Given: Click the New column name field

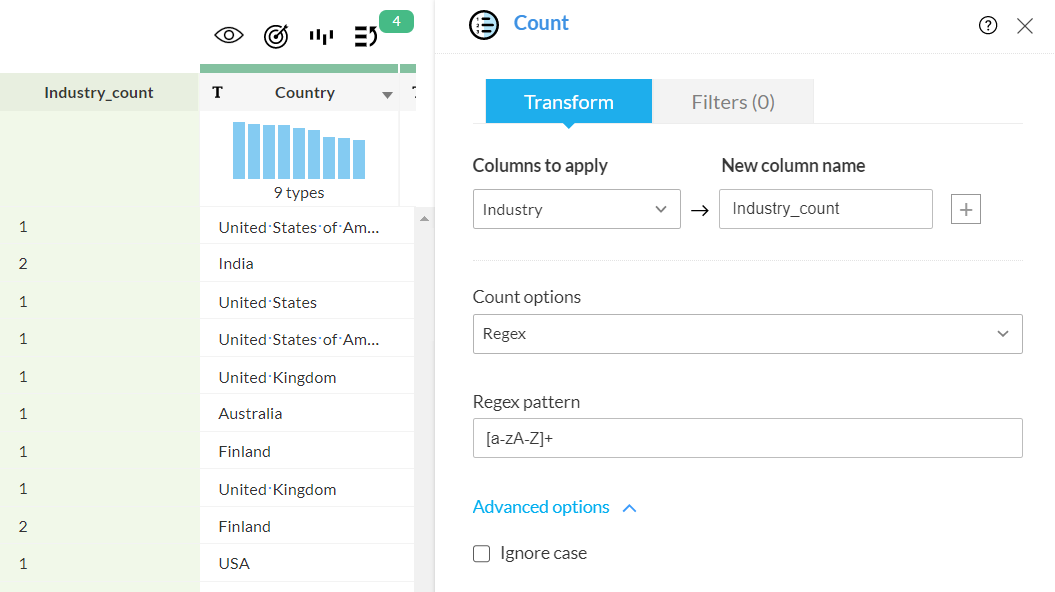Looking at the screenshot, I should point(825,209).
